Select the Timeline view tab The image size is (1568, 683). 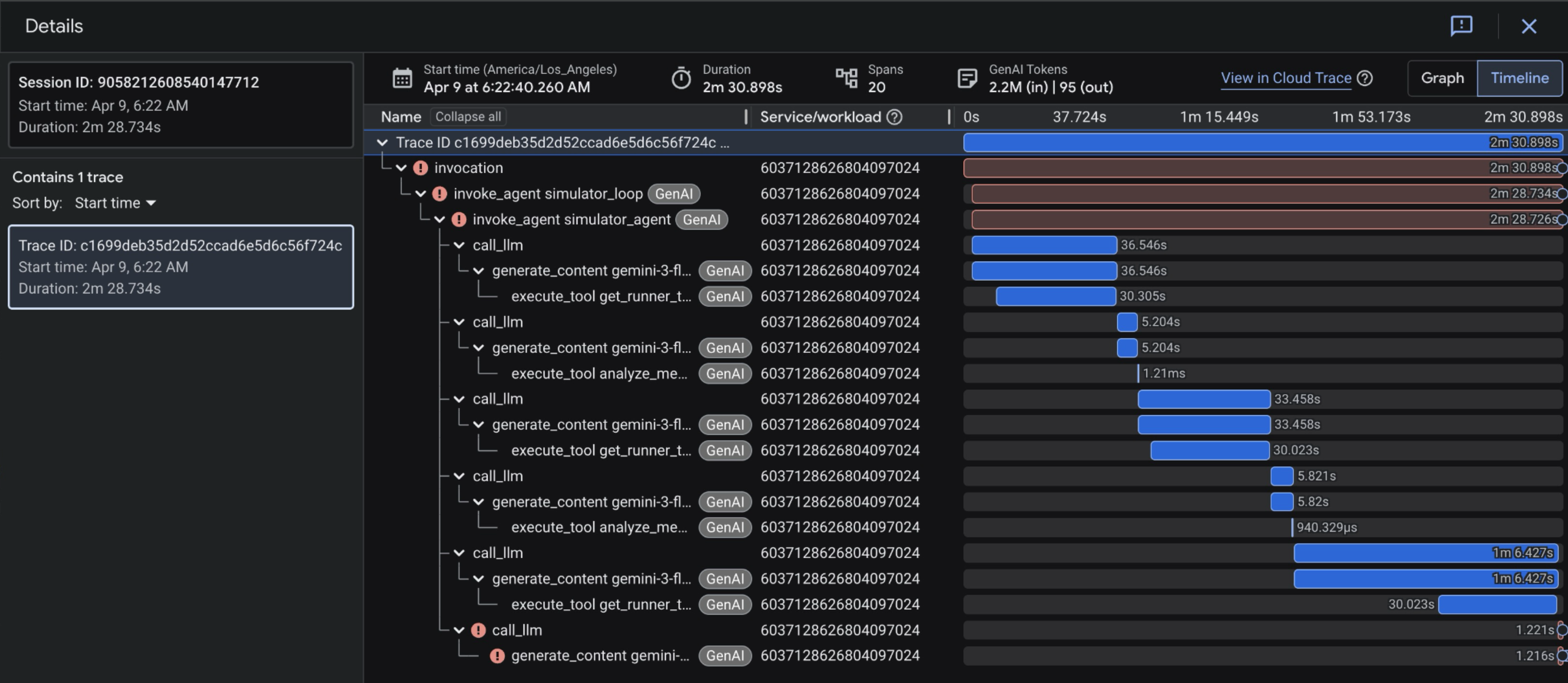click(x=1519, y=78)
